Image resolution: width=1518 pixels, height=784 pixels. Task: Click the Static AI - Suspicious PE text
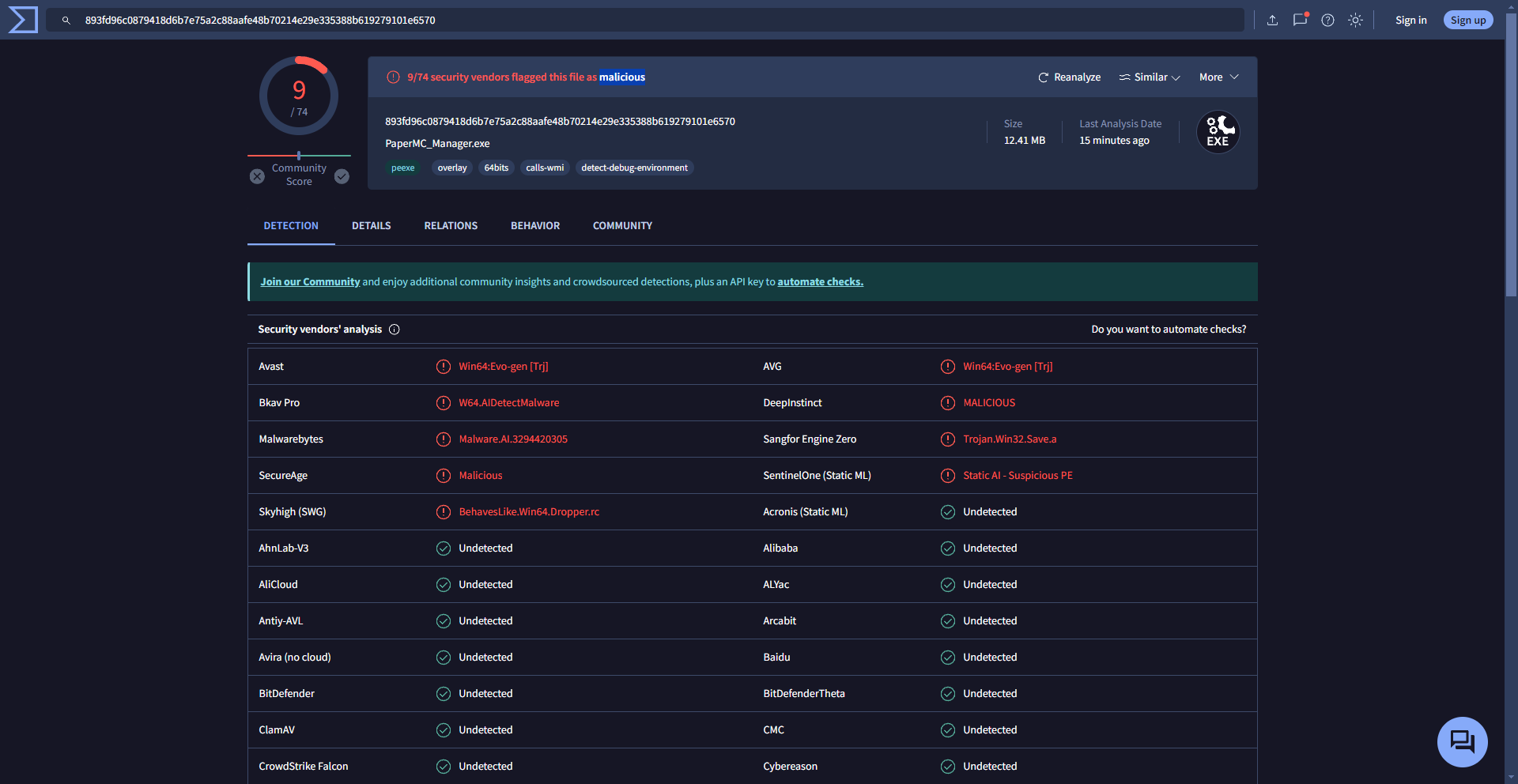coord(1018,476)
